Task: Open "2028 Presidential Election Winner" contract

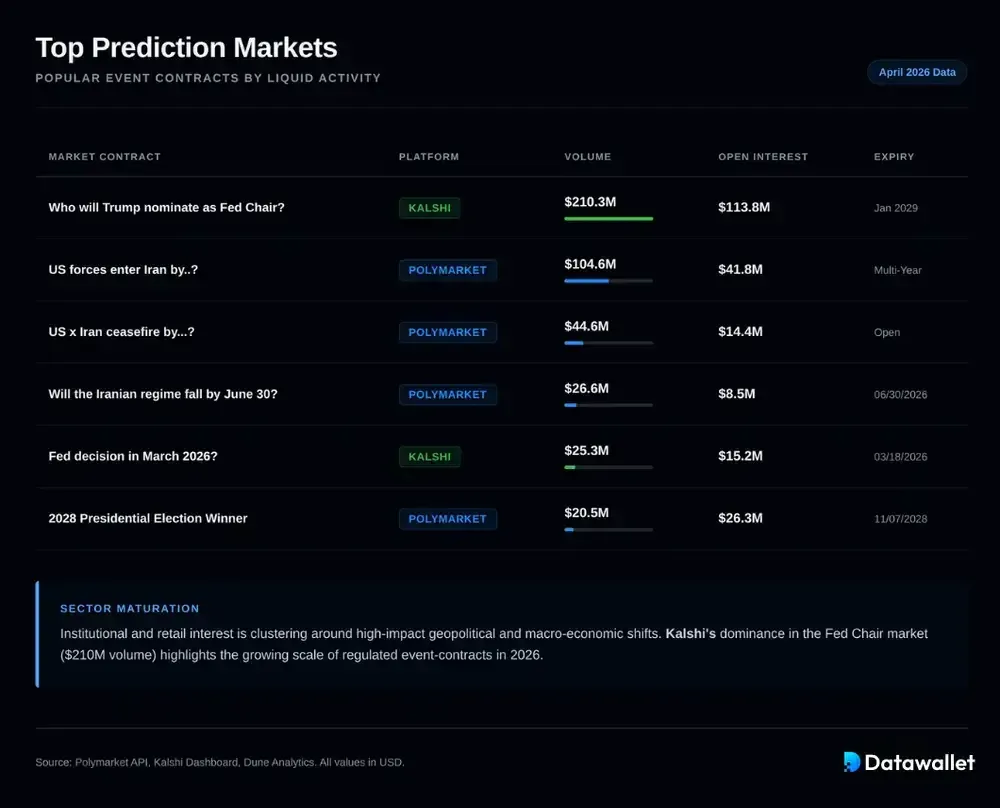Action: pos(147,519)
